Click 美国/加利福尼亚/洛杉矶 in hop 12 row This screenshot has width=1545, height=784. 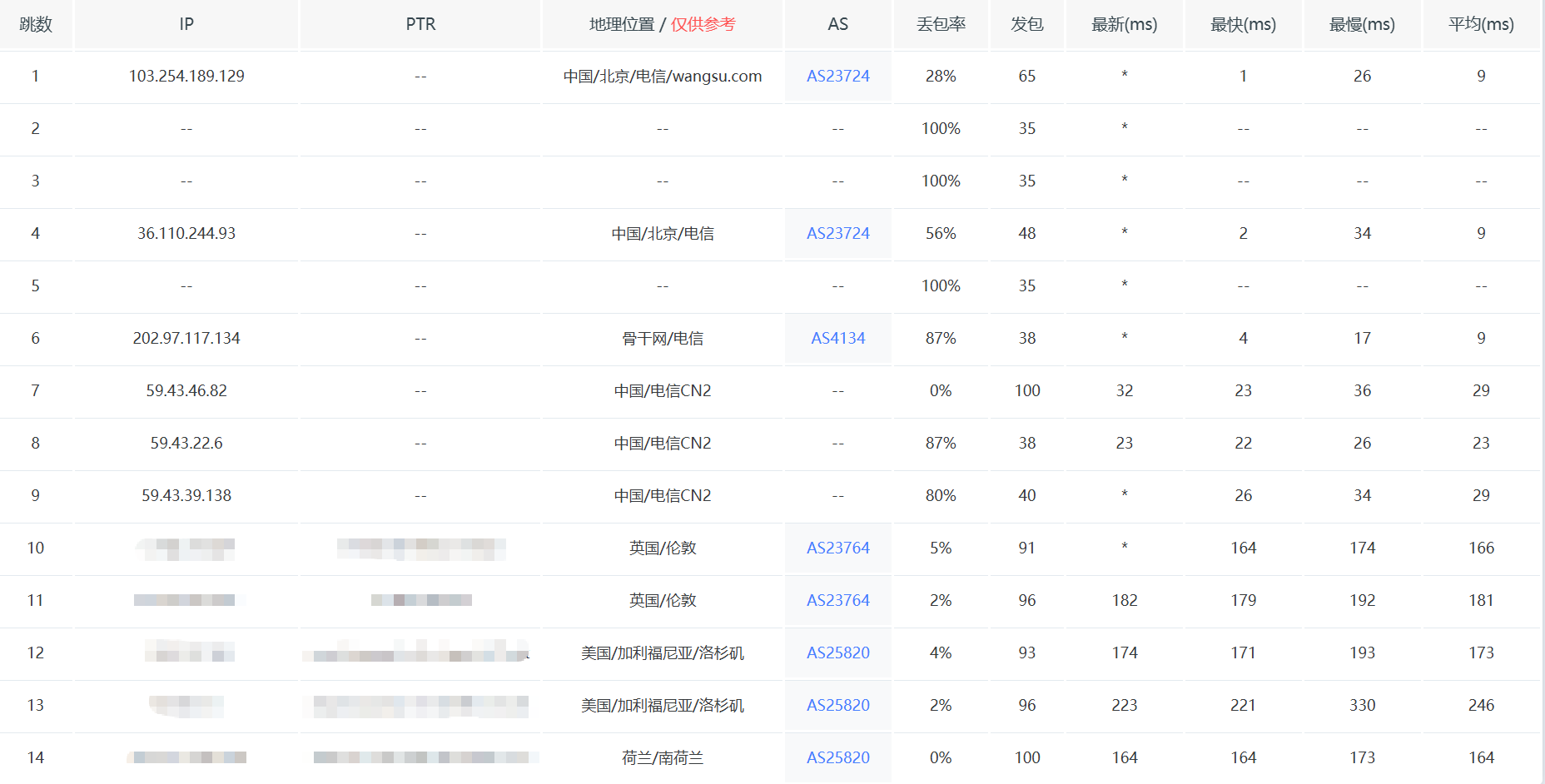tap(663, 653)
